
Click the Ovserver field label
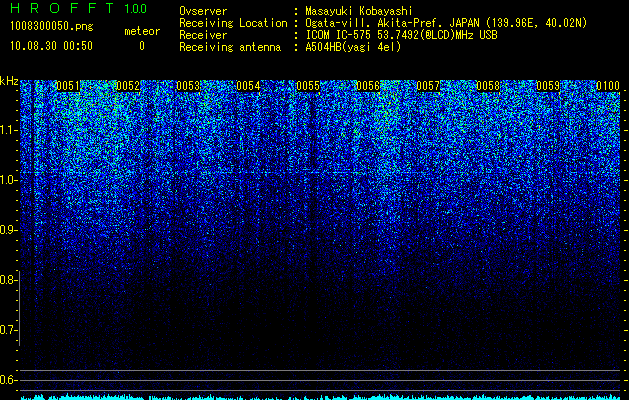(x=203, y=11)
